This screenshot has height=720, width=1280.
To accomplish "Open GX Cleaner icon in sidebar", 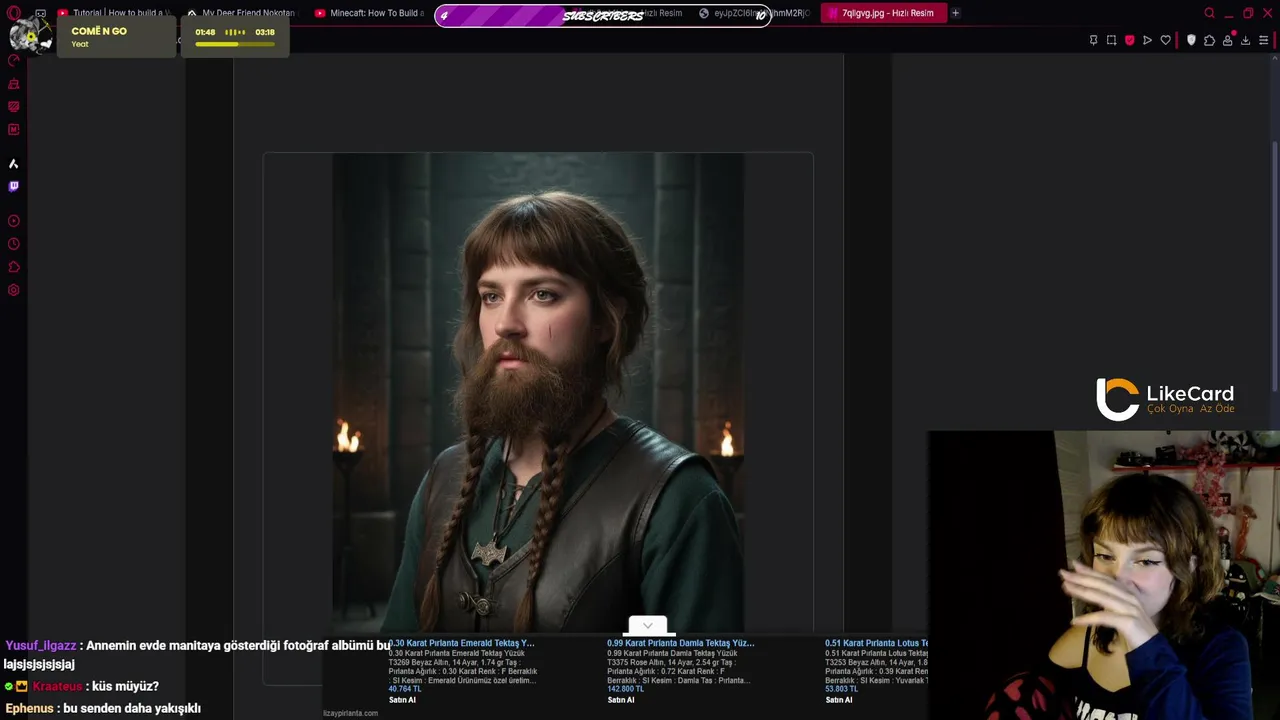I will (14, 84).
